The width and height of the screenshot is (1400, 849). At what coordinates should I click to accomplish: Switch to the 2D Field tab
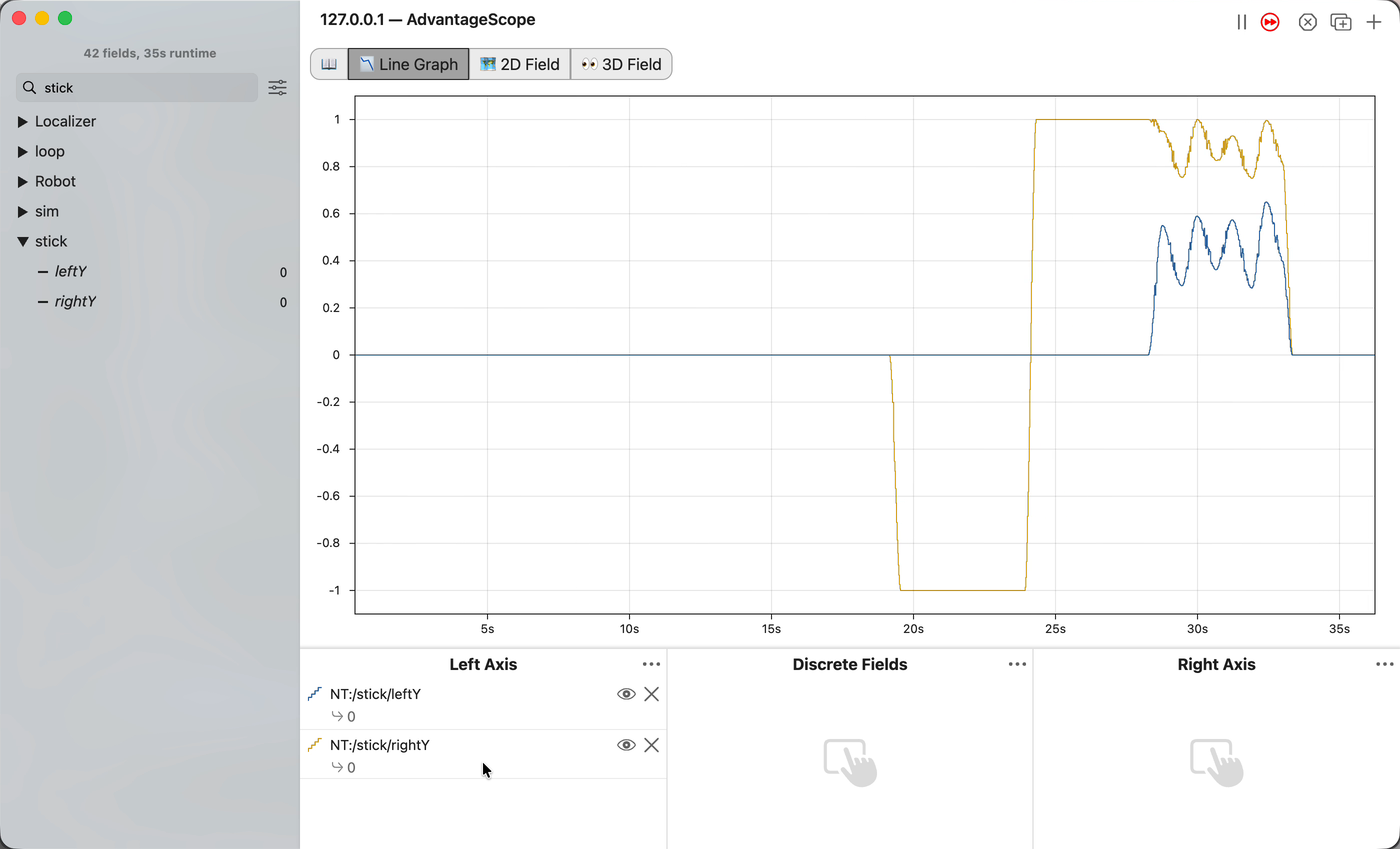click(520, 64)
